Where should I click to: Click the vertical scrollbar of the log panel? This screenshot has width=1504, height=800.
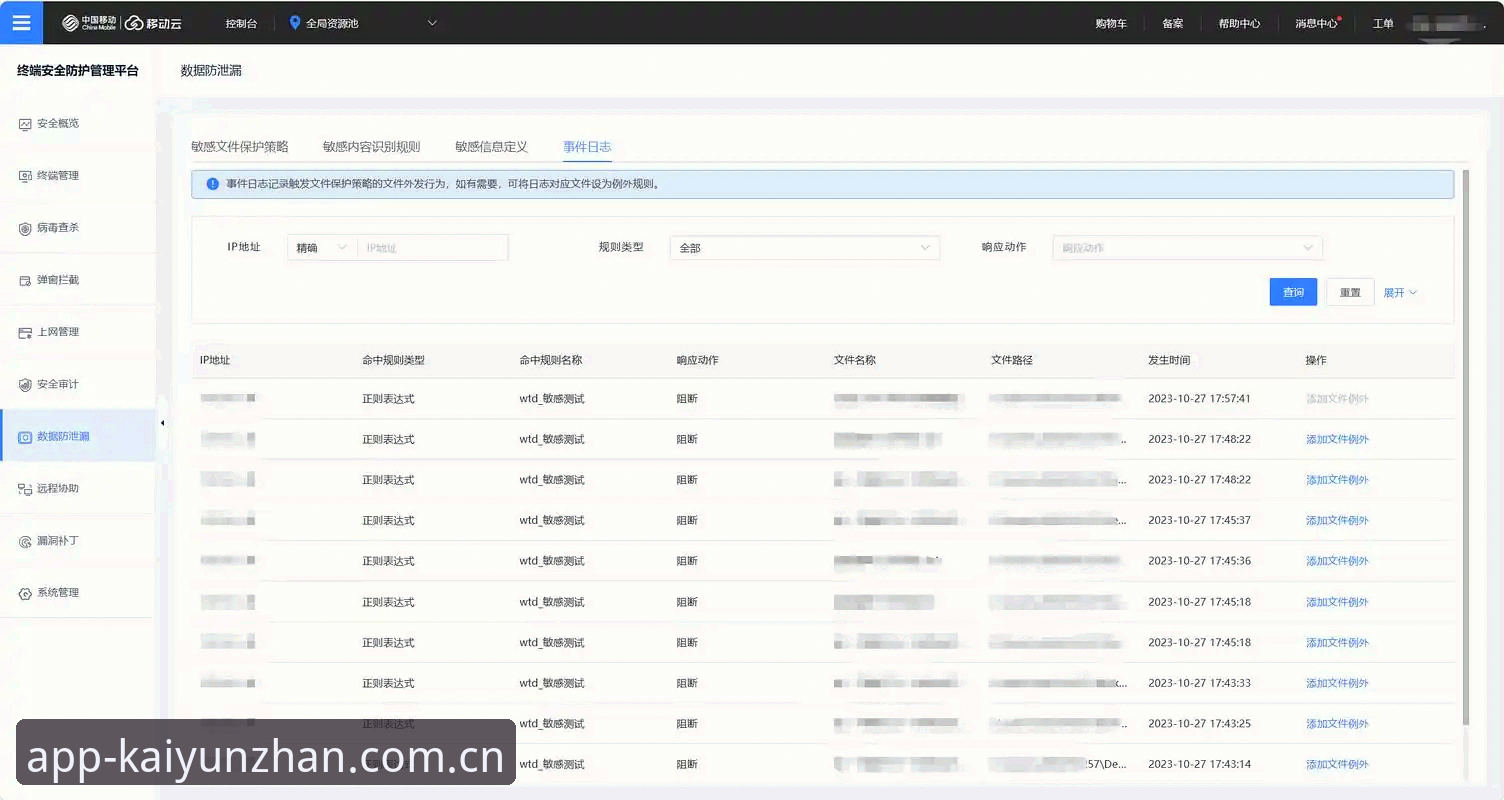coord(1465,447)
